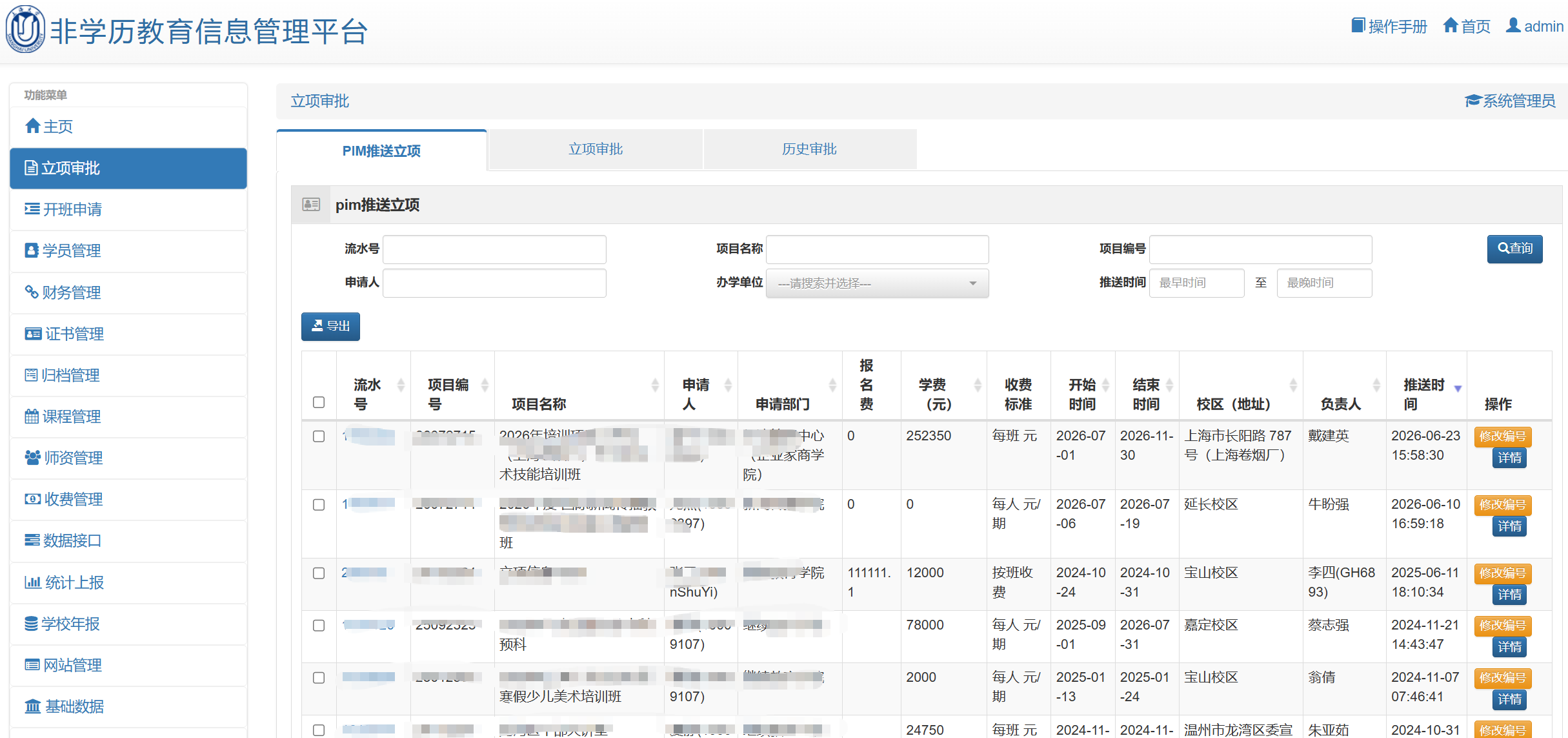1568x738 pixels.
Task: Toggle the select-all header checkbox
Action: pyautogui.click(x=319, y=402)
